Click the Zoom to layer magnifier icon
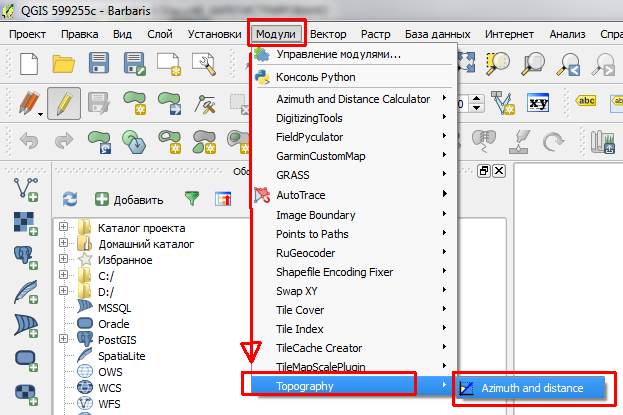The width and height of the screenshot is (623, 415). tap(533, 64)
